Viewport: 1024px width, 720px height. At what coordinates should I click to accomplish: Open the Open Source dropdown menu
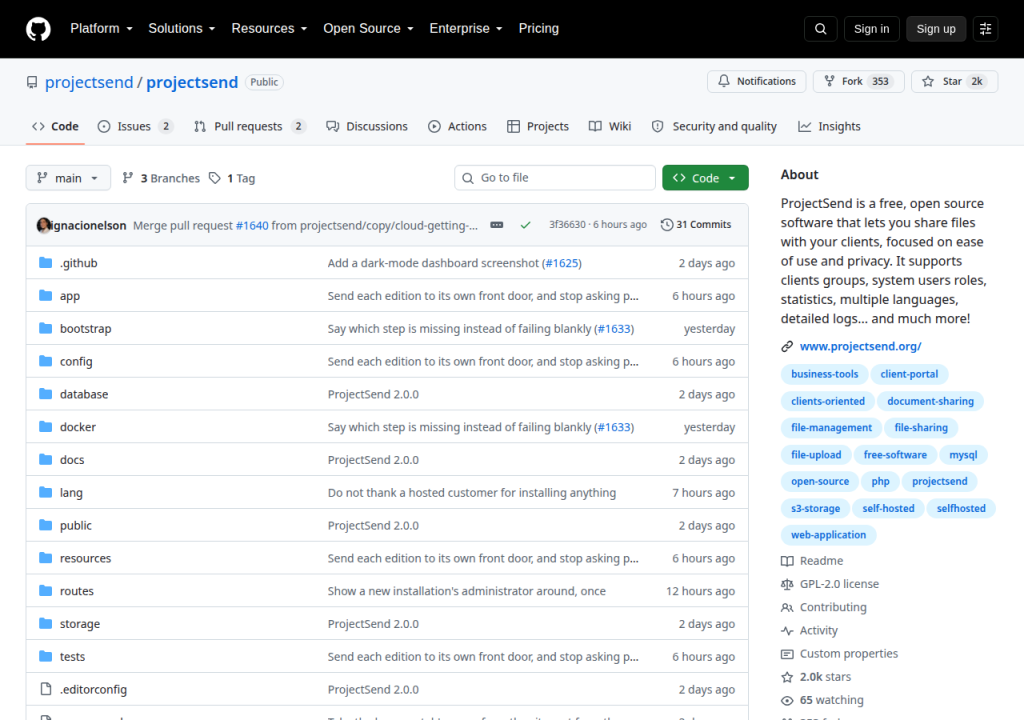368,29
